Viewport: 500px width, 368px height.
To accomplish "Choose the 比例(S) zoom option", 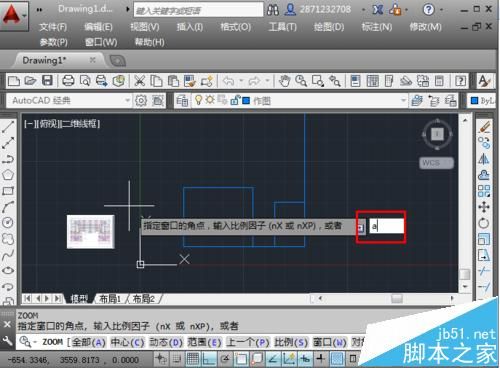I will 291,342.
